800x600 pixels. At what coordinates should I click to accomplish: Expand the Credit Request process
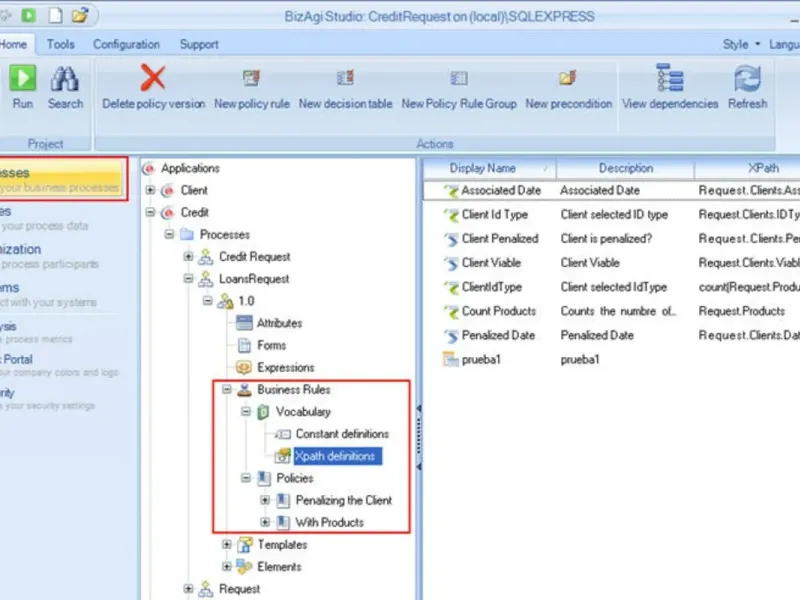(x=188, y=256)
